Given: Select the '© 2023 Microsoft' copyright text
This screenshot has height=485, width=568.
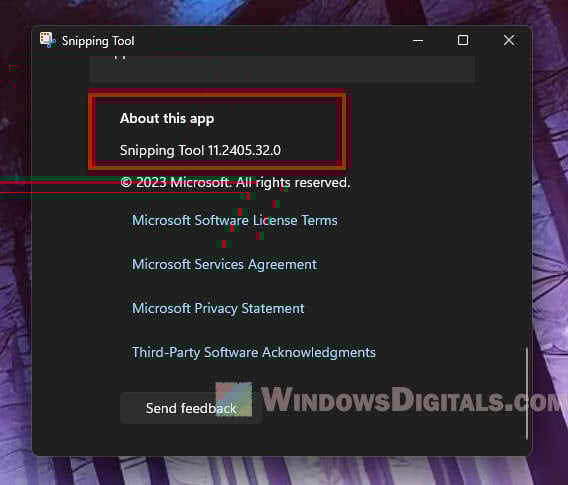Looking at the screenshot, I should 235,182.
